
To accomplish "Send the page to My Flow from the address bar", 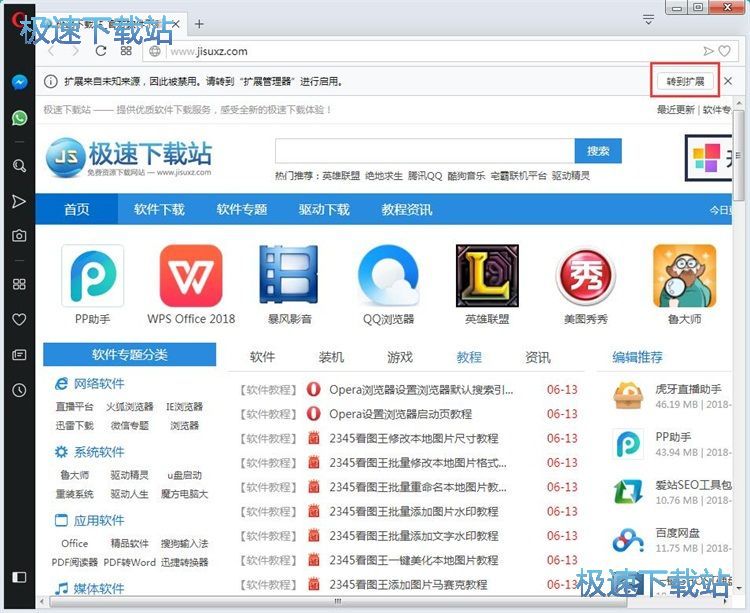I will (708, 51).
